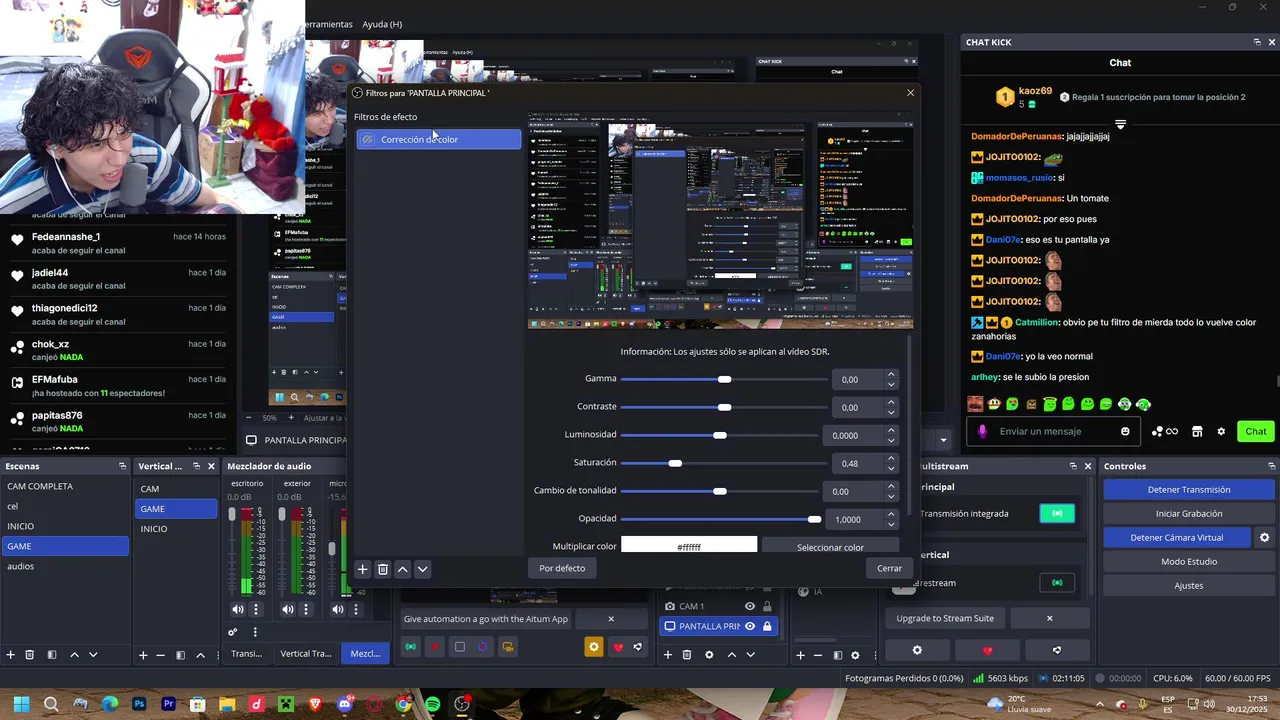Open exterior channel three-dot menu
The height and width of the screenshot is (720, 1280).
pyautogui.click(x=305, y=609)
